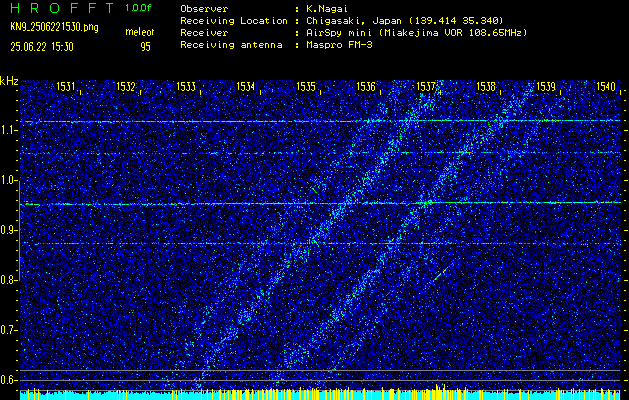
Task: Click the Receiving Location label
Action: point(234,21)
